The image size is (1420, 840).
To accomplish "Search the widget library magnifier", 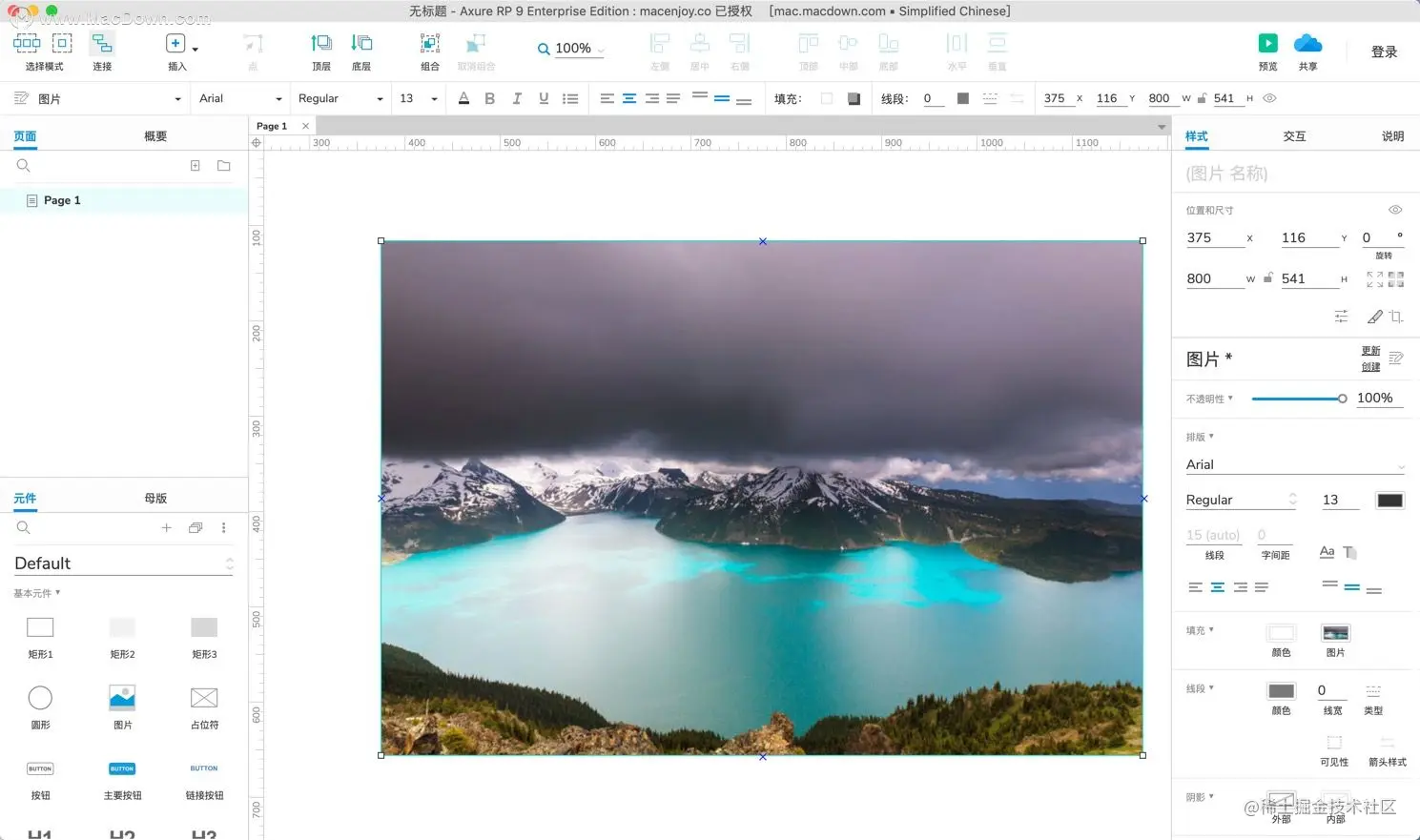I will tap(24, 527).
